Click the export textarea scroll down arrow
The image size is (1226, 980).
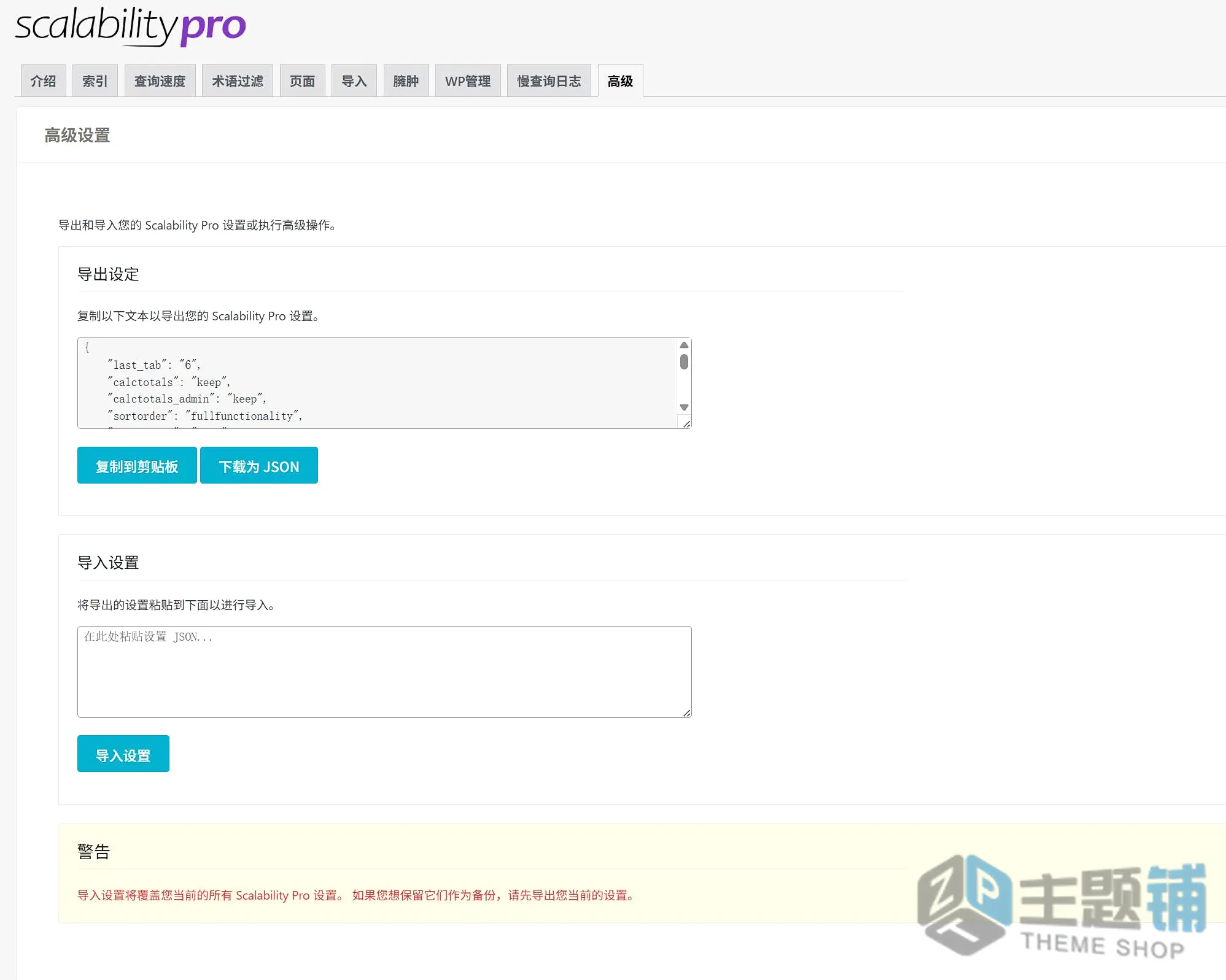pos(684,407)
